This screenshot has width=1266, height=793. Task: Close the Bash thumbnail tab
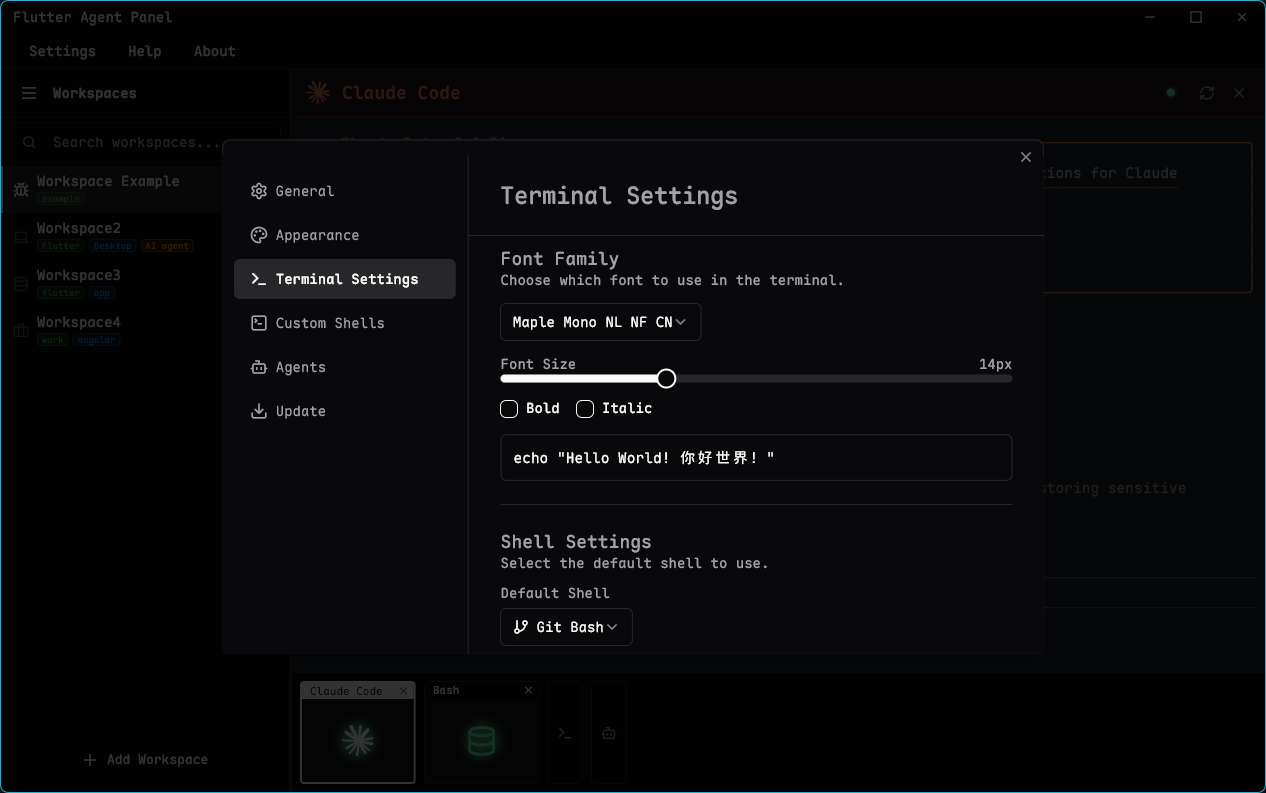(x=528, y=690)
